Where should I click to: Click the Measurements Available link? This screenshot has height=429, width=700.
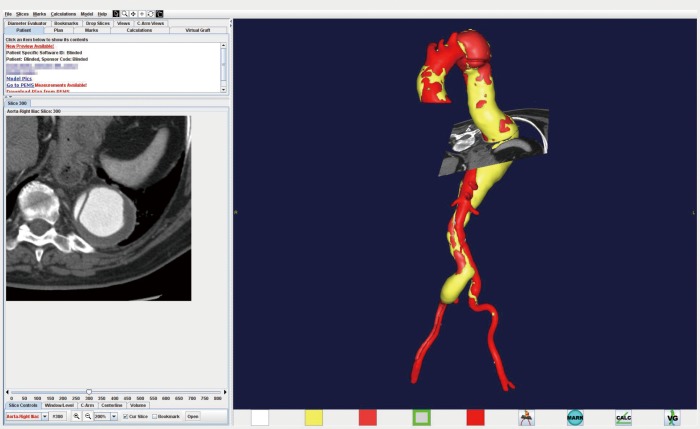61,85
